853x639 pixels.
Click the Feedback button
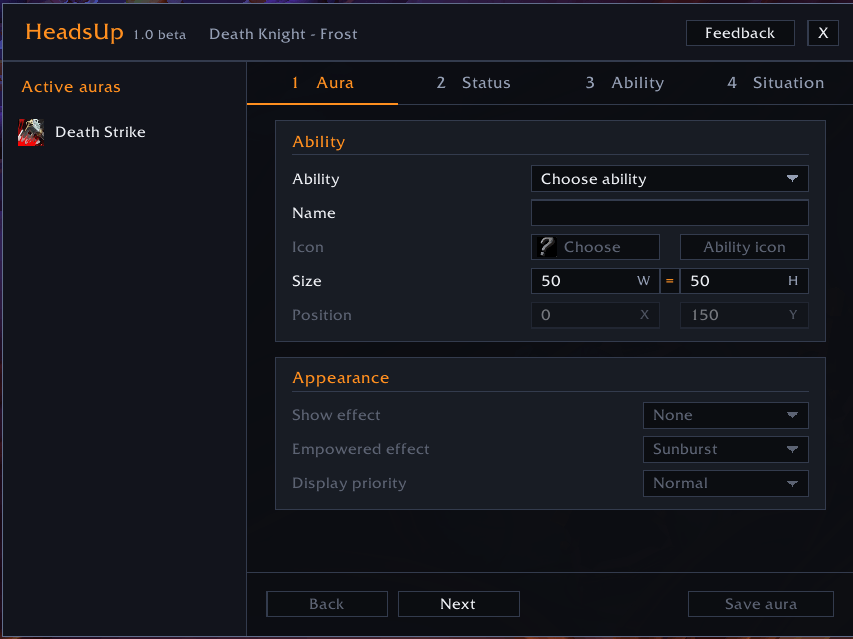click(740, 33)
